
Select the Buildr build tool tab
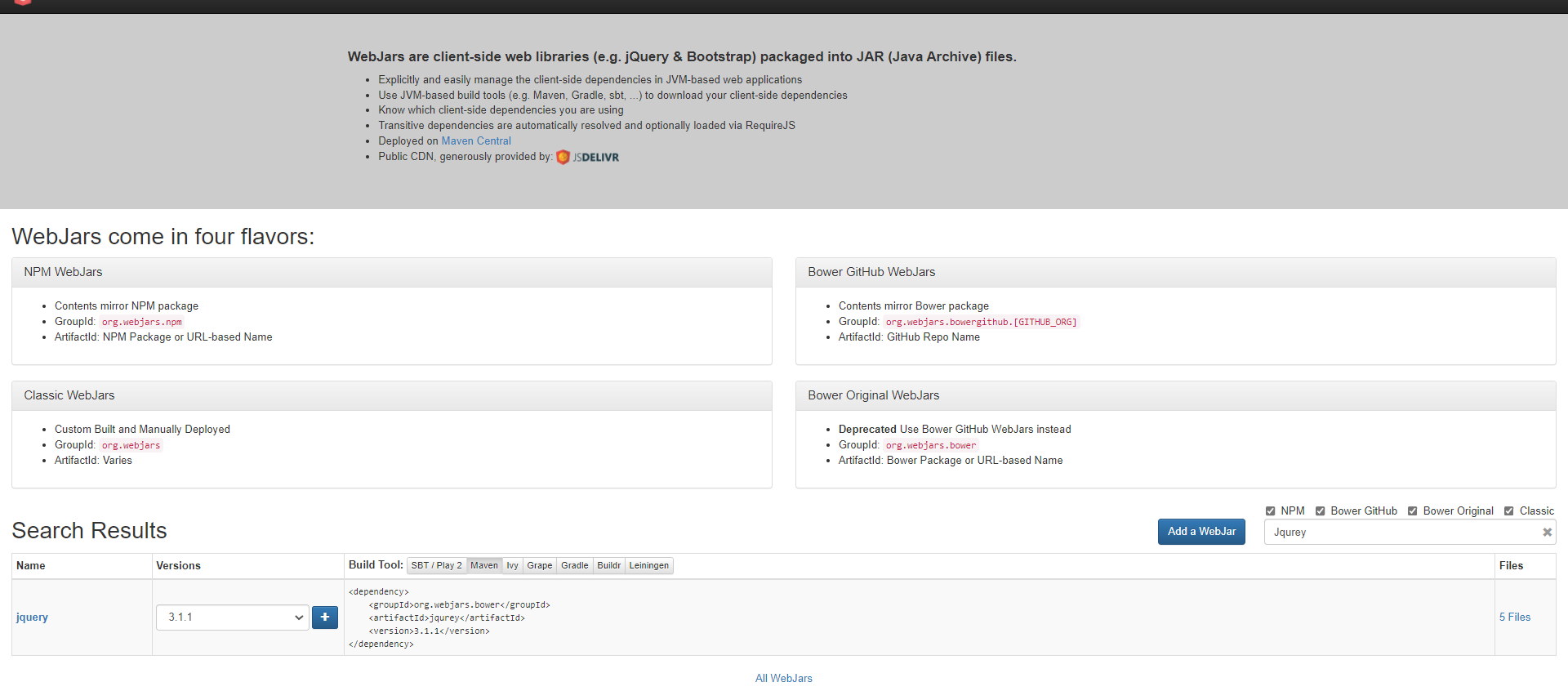click(608, 565)
